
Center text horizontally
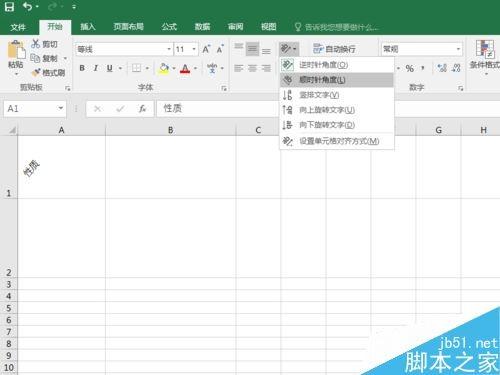coord(252,68)
